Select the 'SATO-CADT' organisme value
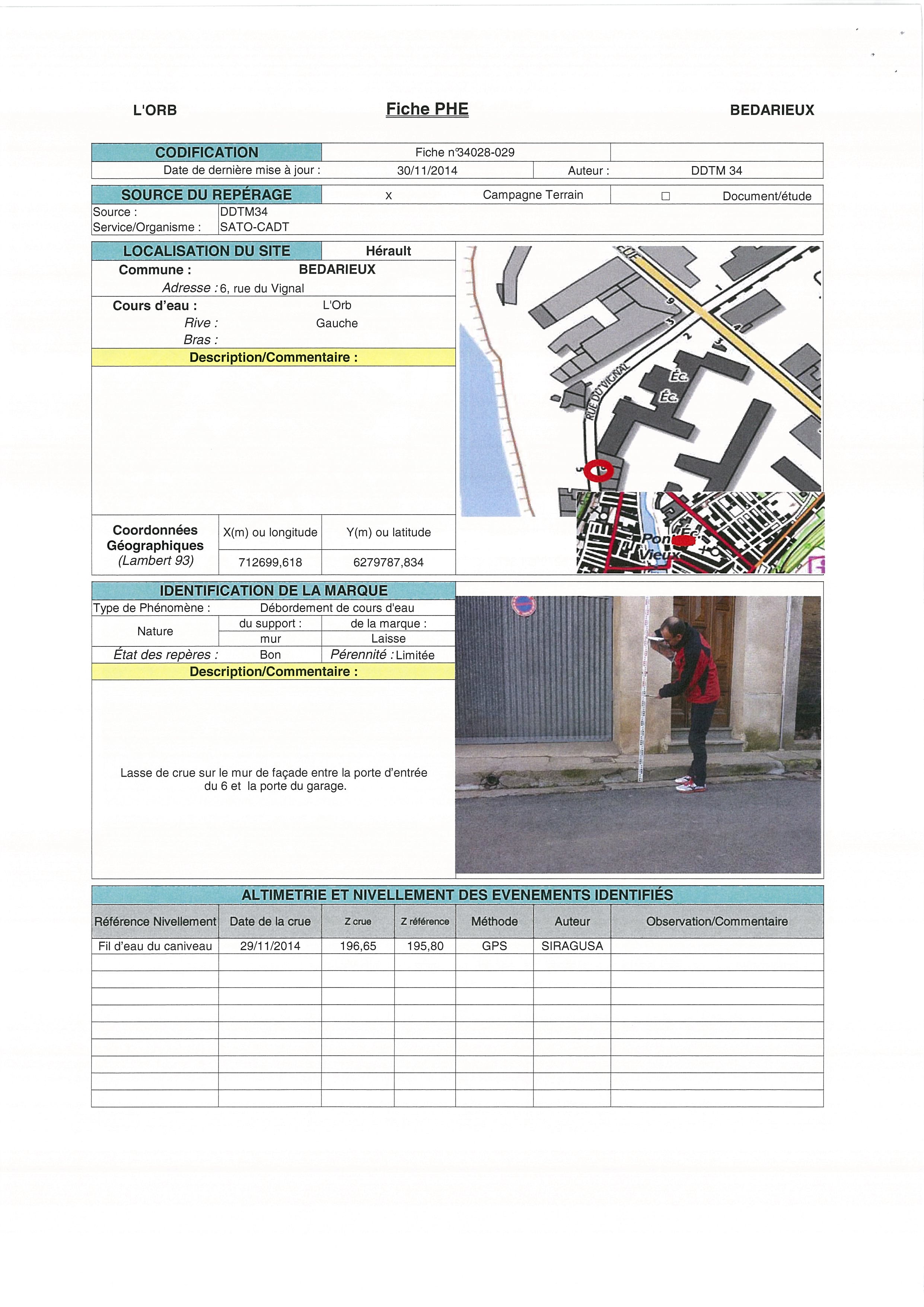Image resolution: width=924 pixels, height=1307 pixels. click(254, 226)
